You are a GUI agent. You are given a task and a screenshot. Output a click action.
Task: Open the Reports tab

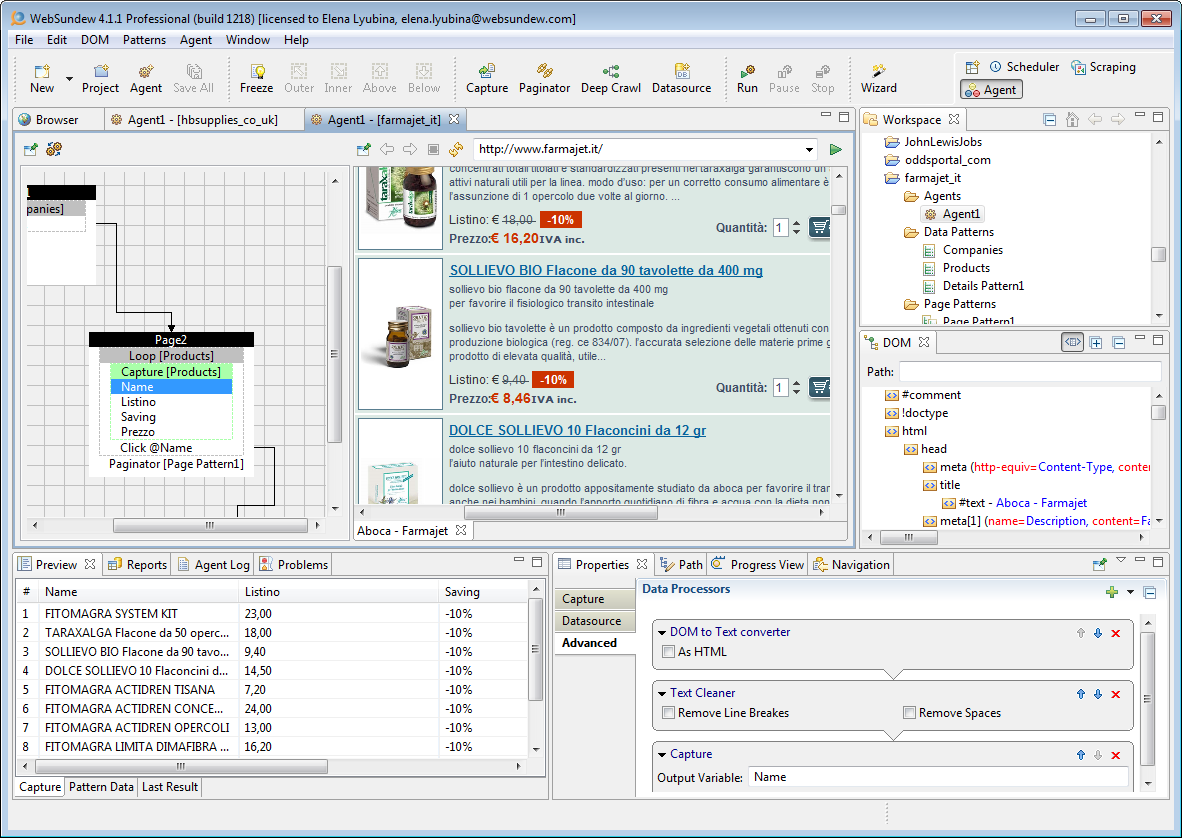tap(137, 564)
